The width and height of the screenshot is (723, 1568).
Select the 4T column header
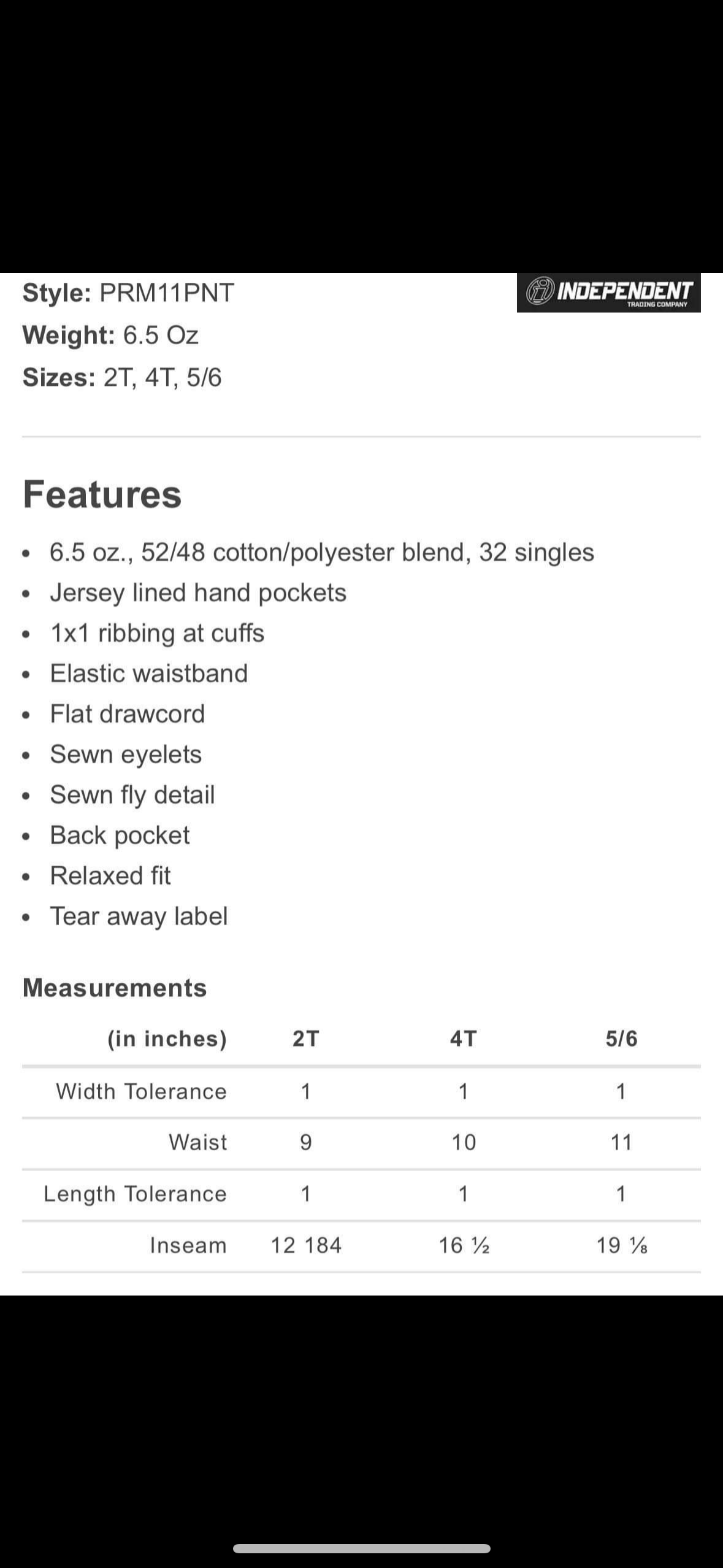pyautogui.click(x=463, y=1039)
